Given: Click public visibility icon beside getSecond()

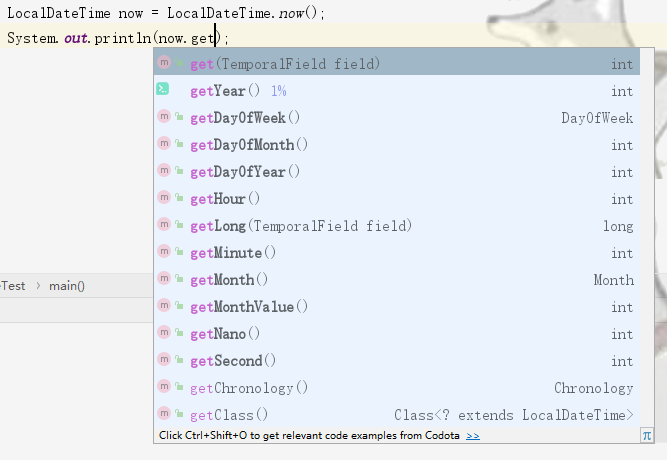Looking at the screenshot, I should 180,360.
